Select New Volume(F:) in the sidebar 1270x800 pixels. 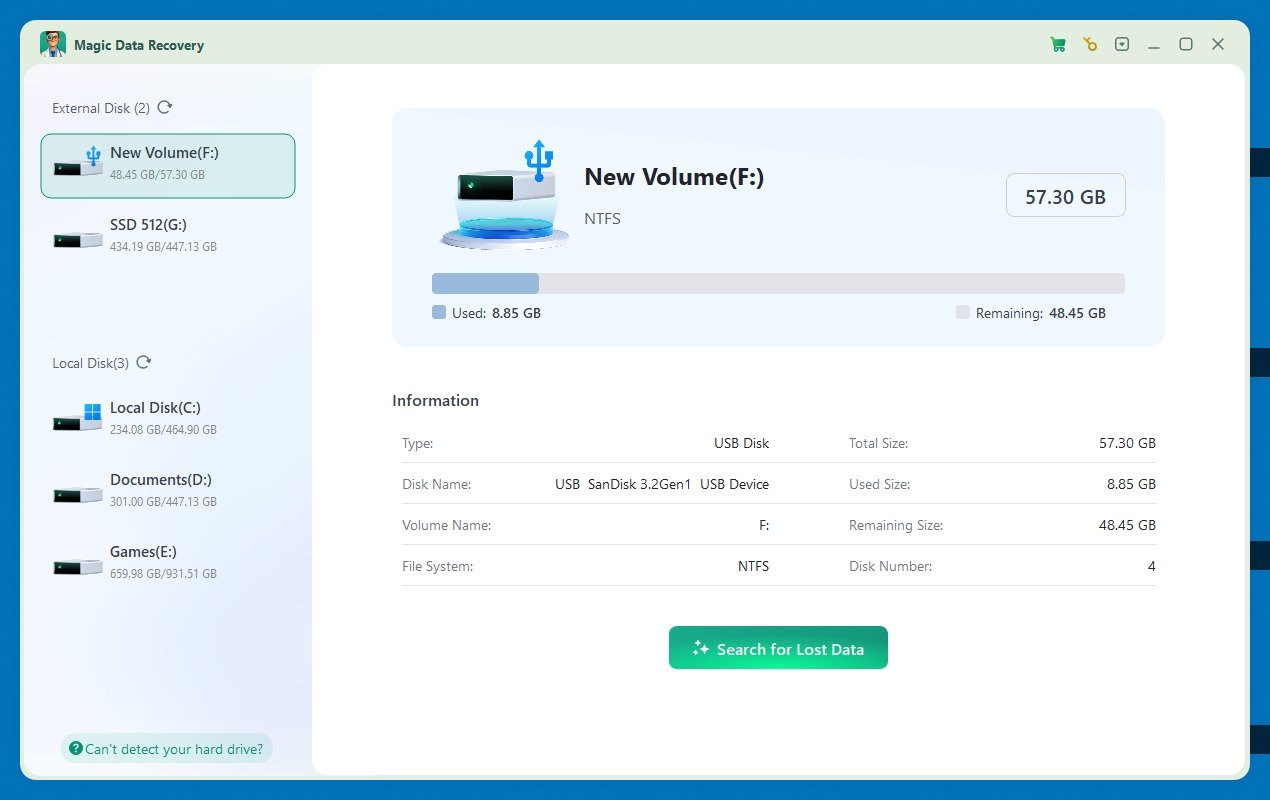168,165
